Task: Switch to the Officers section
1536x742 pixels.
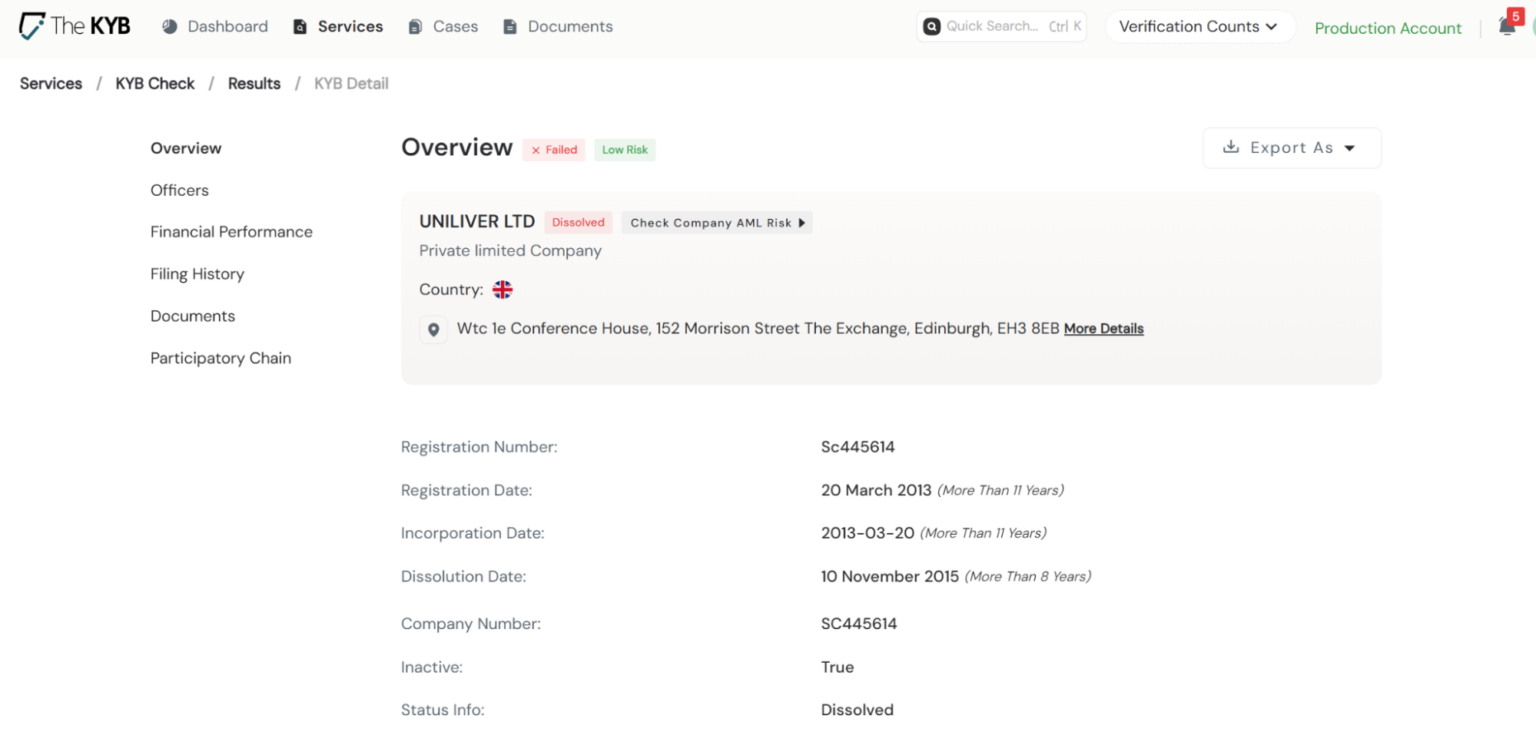Action: (179, 189)
